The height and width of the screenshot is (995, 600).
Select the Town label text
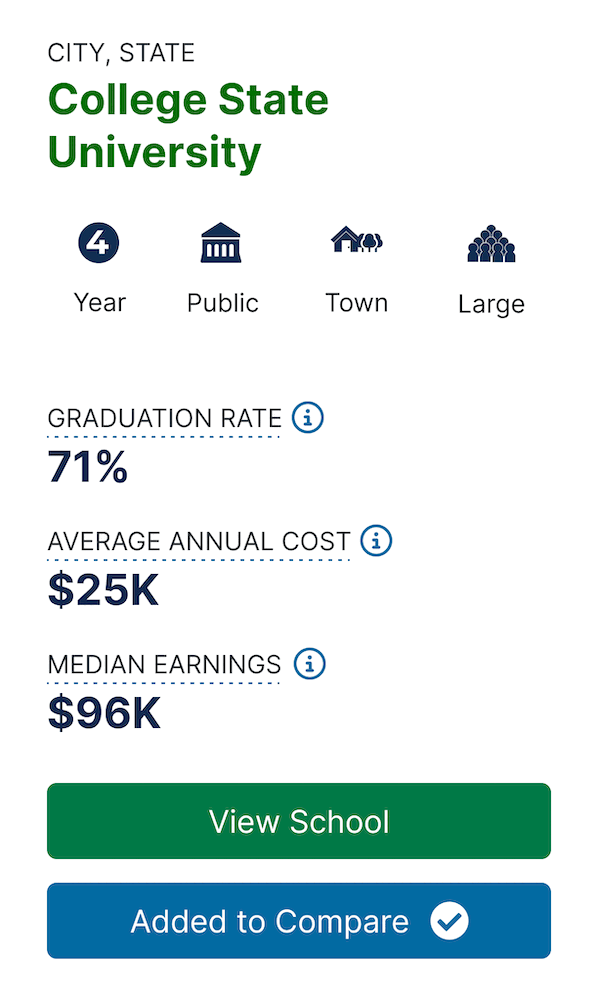click(356, 303)
